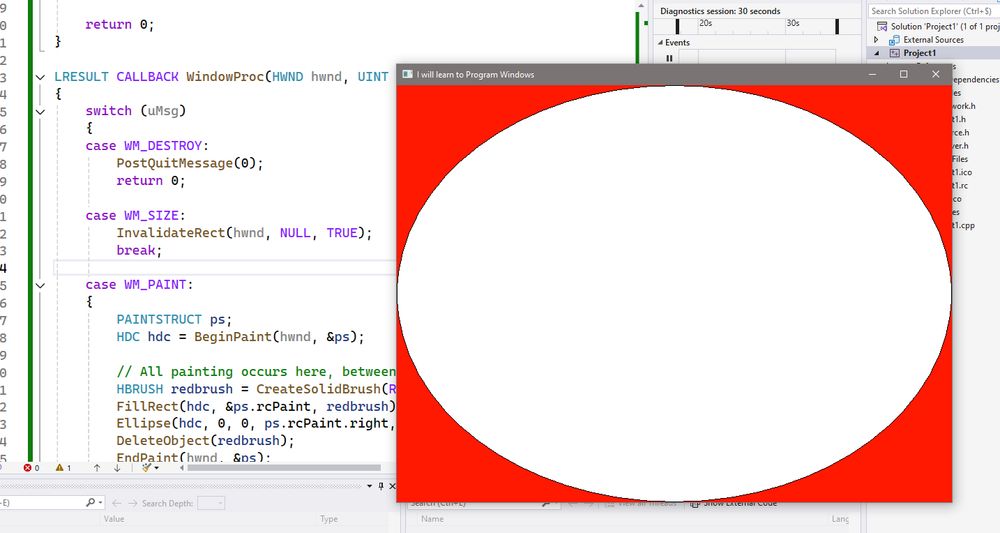
Task: Click the 30s mark on diagnostics timeline
Action: [x=793, y=23]
